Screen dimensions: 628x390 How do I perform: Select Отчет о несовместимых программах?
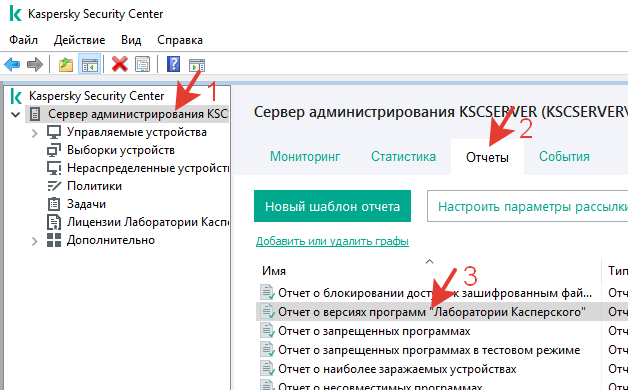point(380,386)
